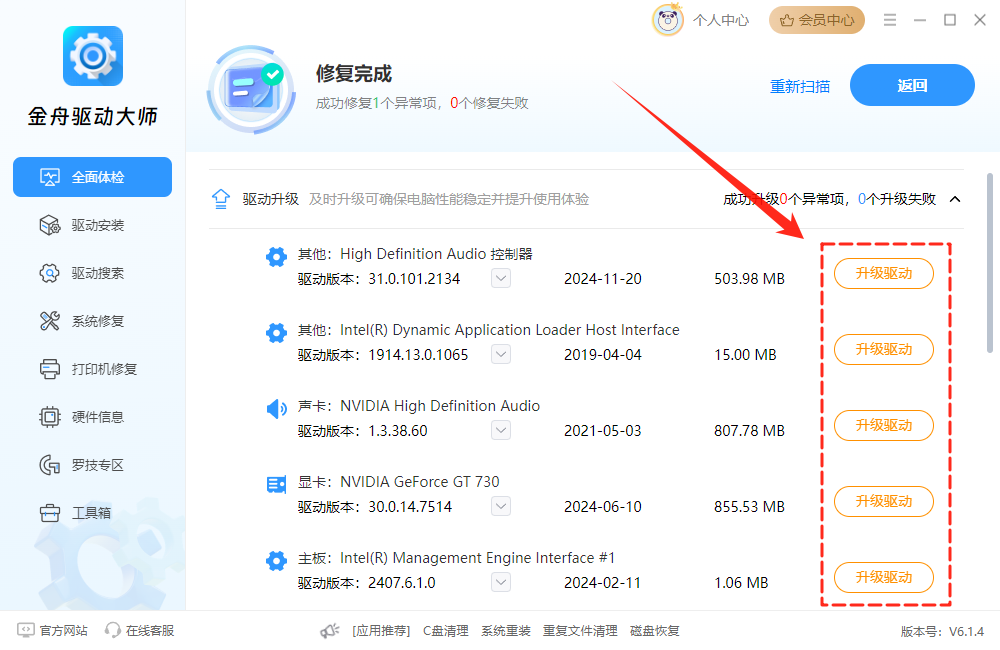This screenshot has width=1000, height=650.
Task: Upgrade the High Definition Audio 控制器 driver
Action: pos(884,274)
